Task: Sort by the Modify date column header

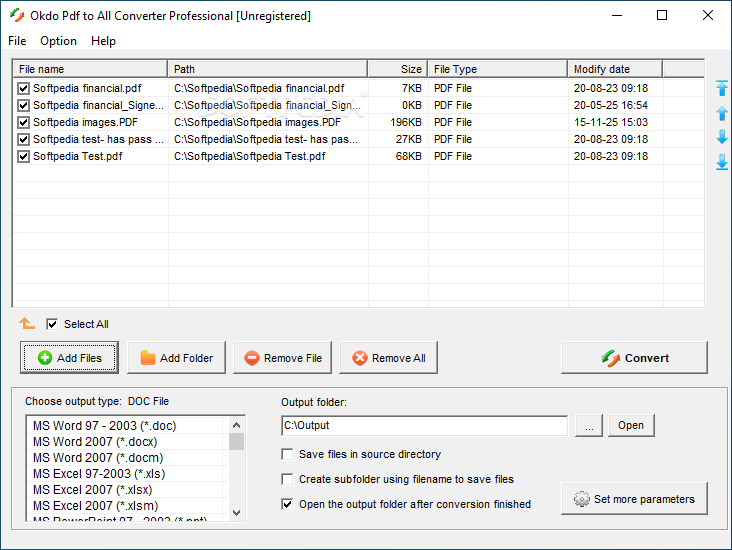Action: (x=615, y=69)
